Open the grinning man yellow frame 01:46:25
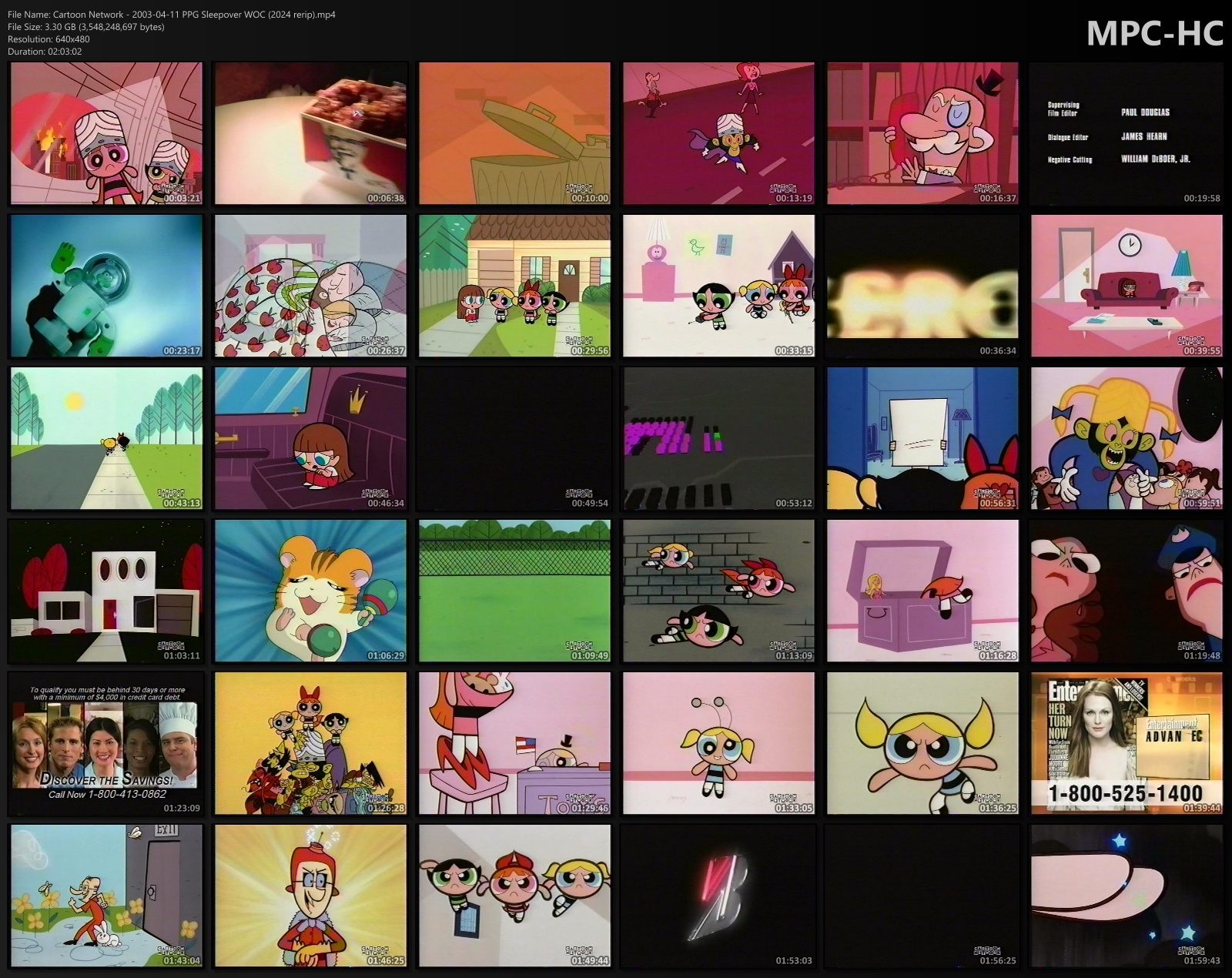 (x=310, y=896)
